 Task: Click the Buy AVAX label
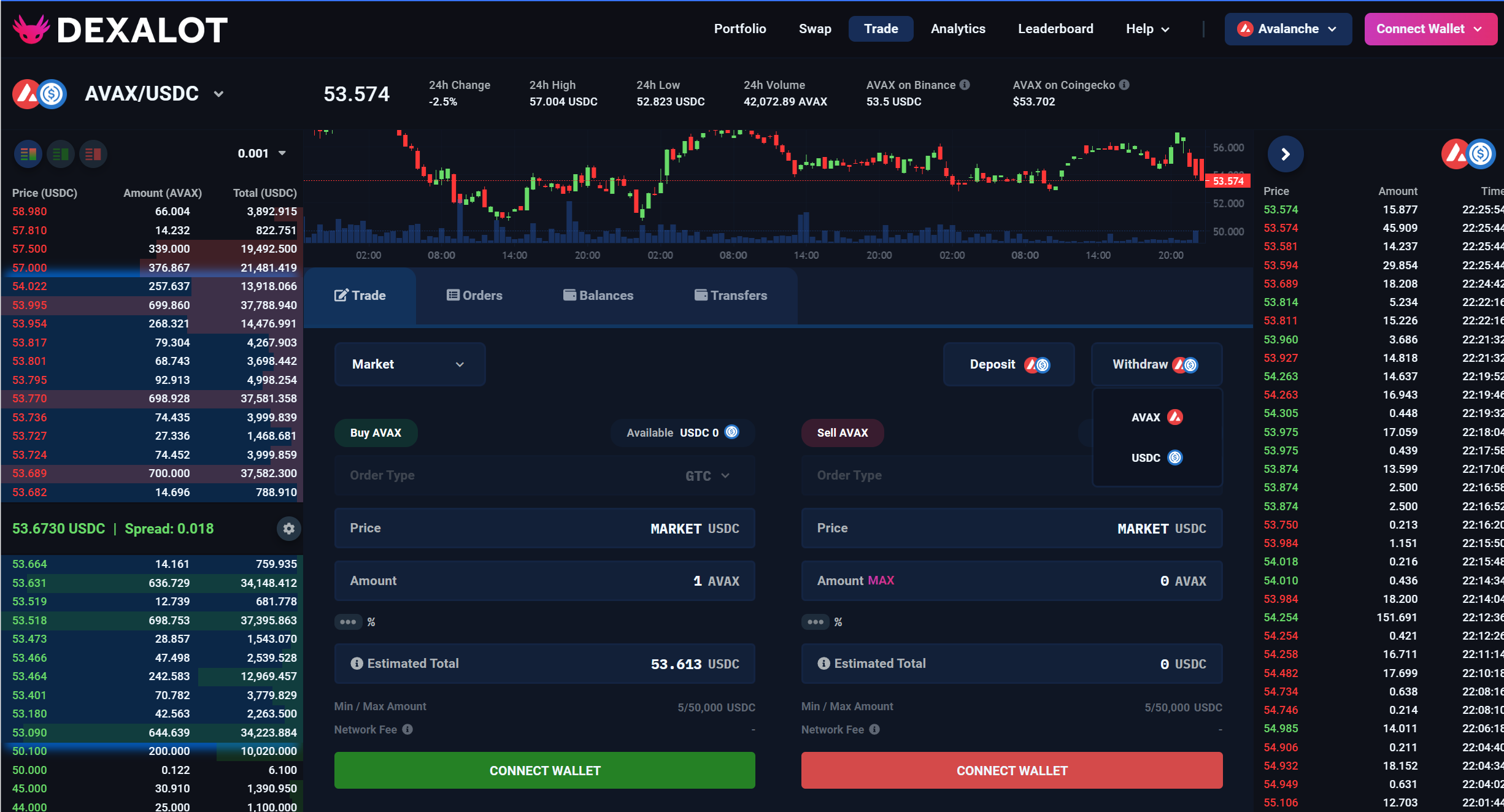pyautogui.click(x=376, y=433)
